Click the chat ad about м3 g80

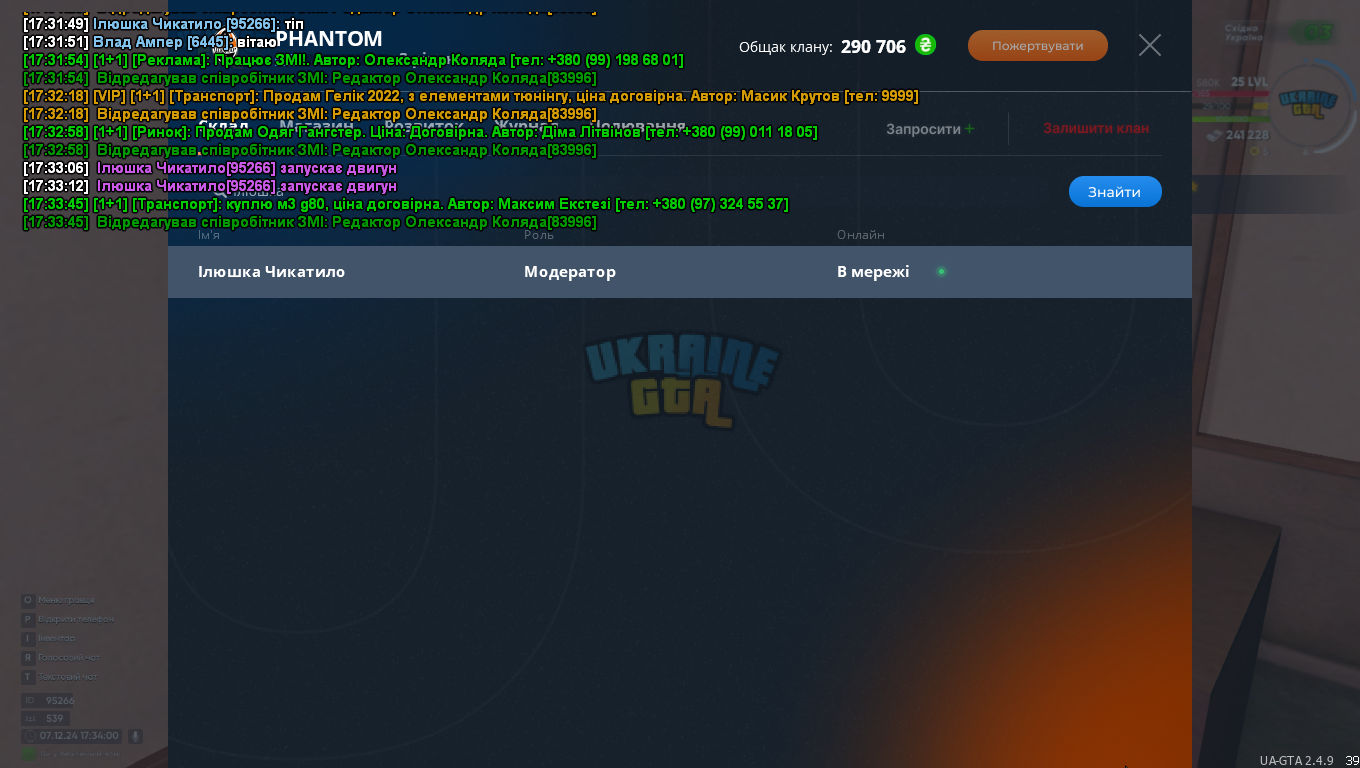click(x=406, y=204)
